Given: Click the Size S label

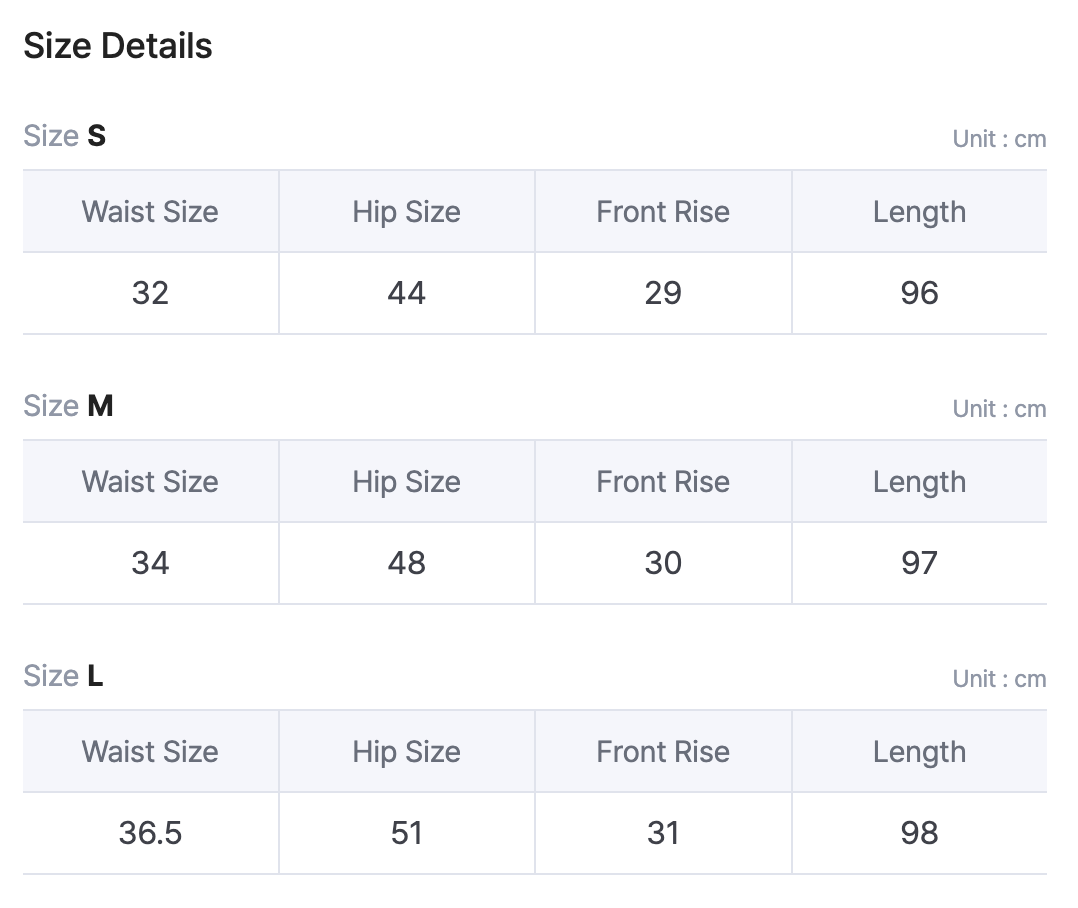Looking at the screenshot, I should 65,136.
